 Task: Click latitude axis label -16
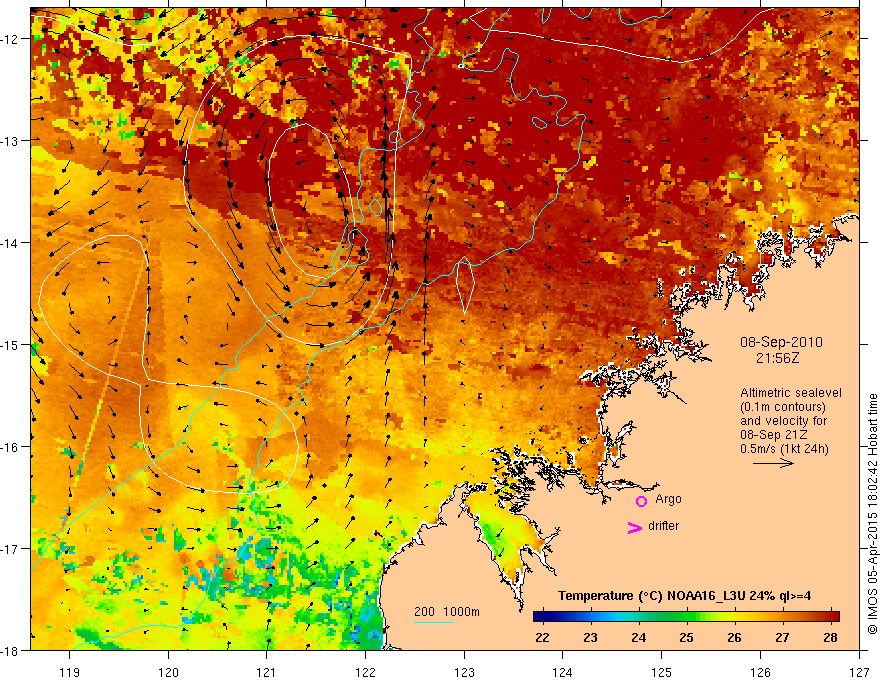click(x=11, y=447)
